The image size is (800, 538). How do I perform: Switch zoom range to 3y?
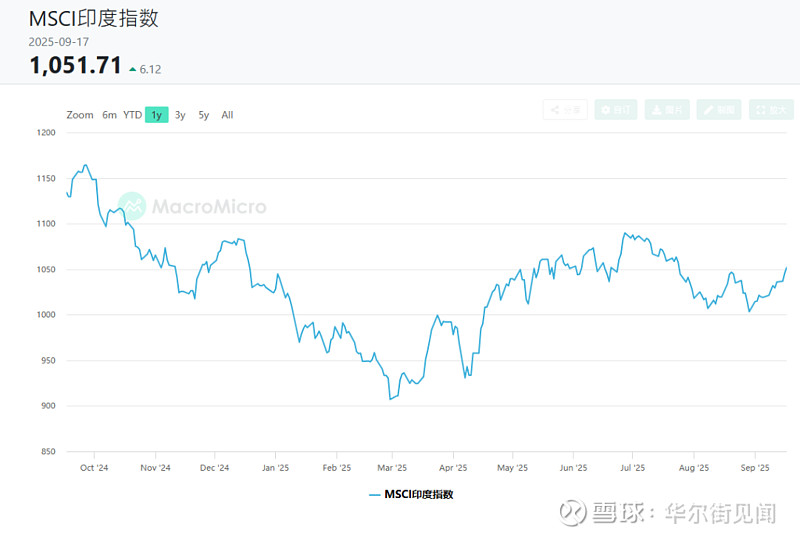pos(180,115)
